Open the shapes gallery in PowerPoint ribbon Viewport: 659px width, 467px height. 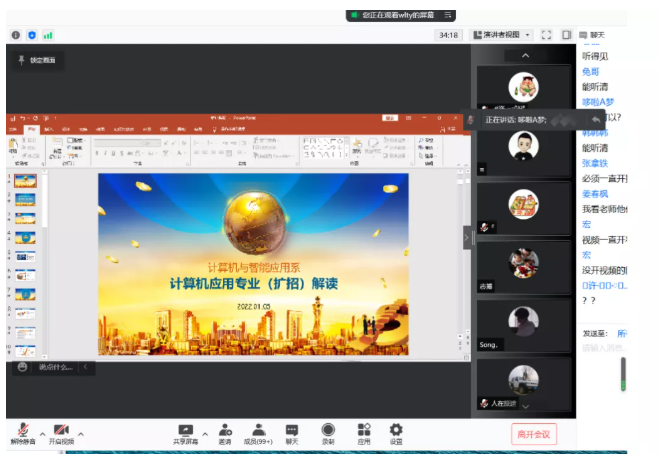[x=325, y=148]
